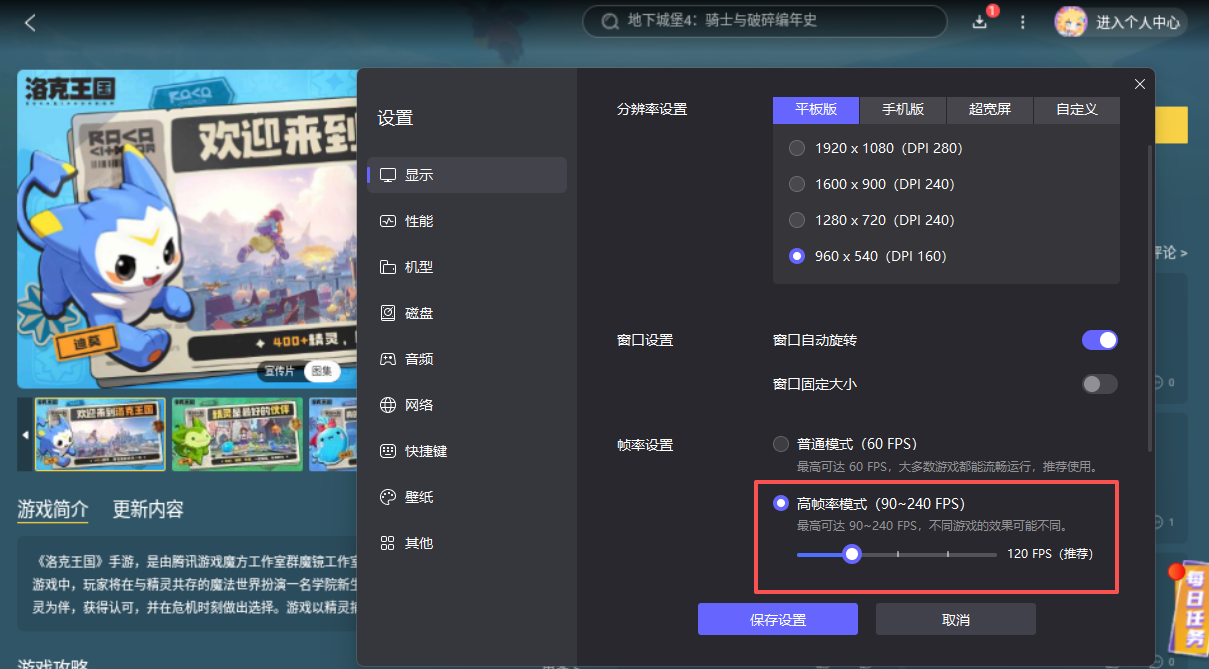This screenshot has height=669, width=1209.
Task: Click 保存设置 button
Action: pos(778,620)
